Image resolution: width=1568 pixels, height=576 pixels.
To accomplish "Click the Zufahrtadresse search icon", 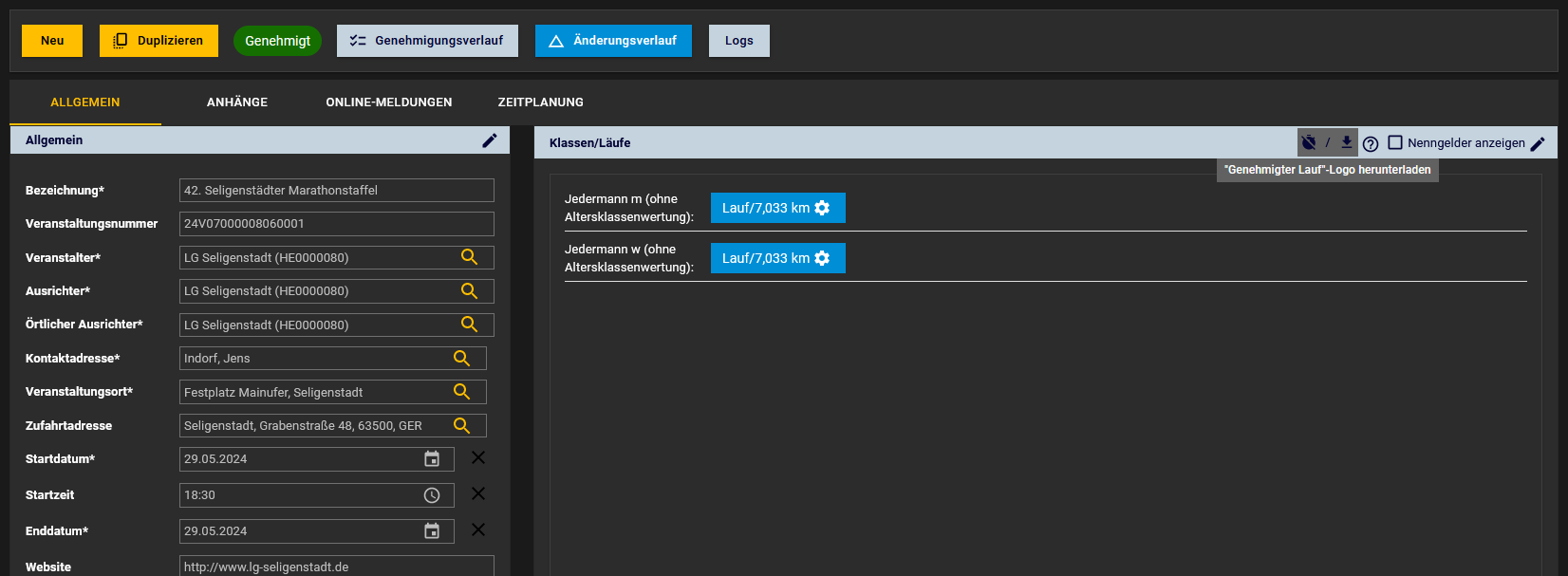I will (461, 426).
